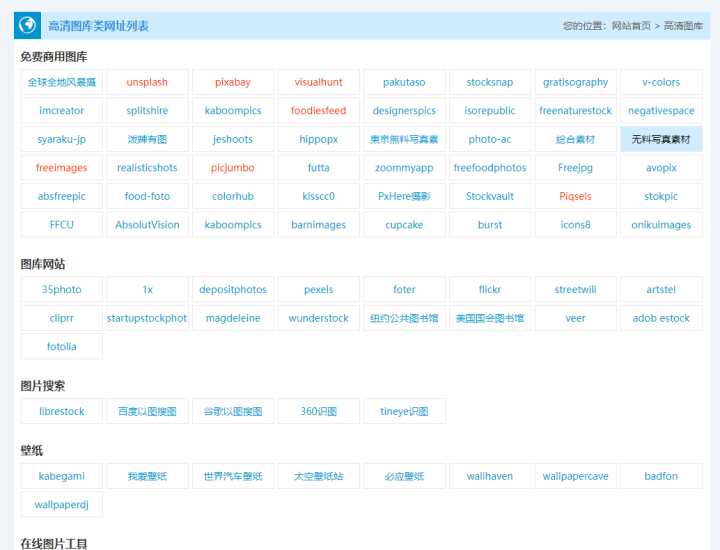
Task: Open the fotolia link
Action: (x=62, y=347)
